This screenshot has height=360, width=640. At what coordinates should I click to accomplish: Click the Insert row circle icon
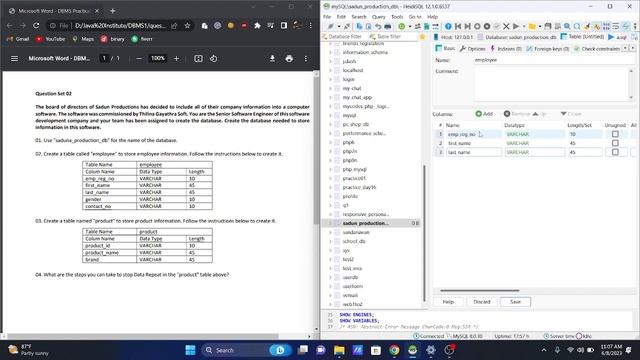(477, 26)
